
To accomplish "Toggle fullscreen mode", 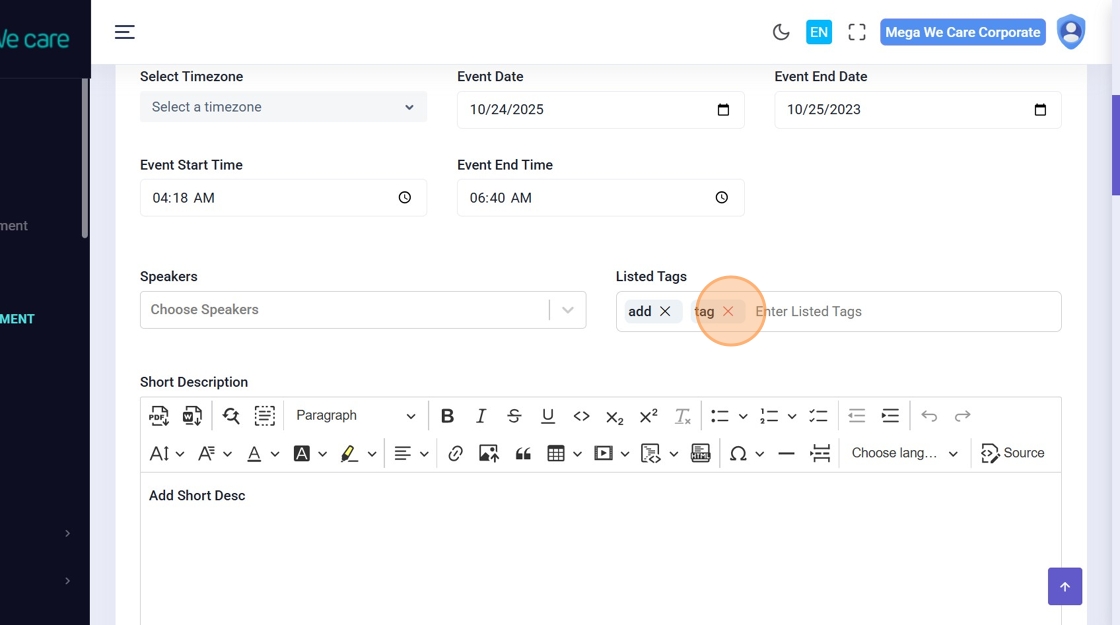I will pos(856,32).
